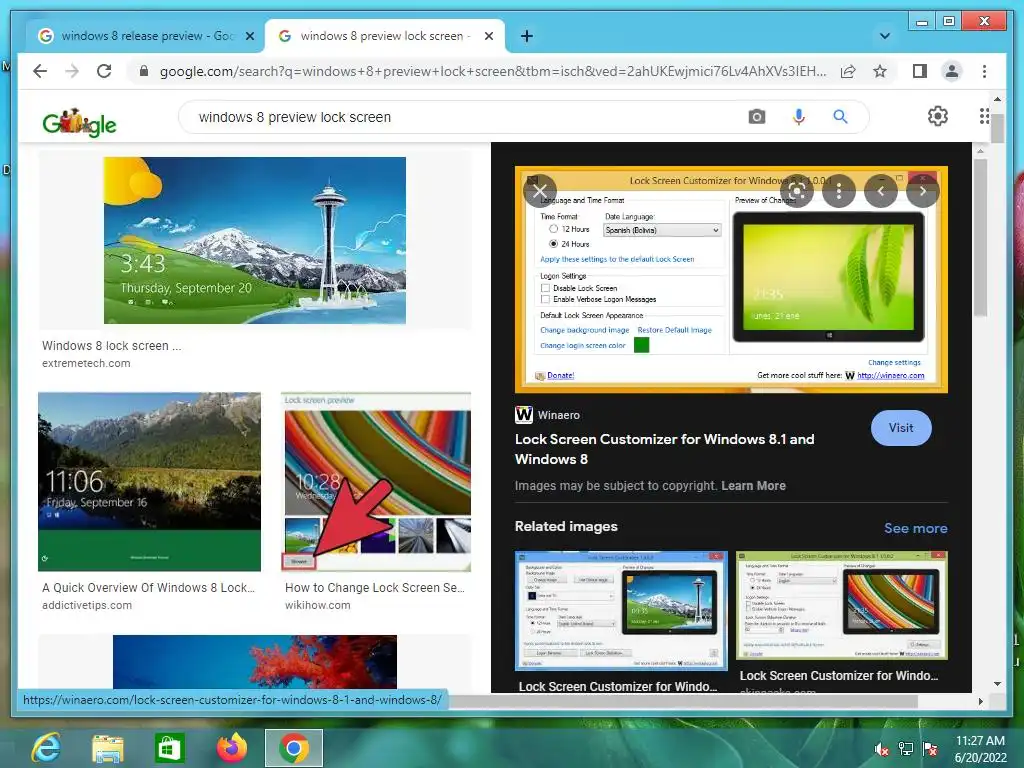The height and width of the screenshot is (768, 1024).
Task: Click the forward navigation arrow
Action: pyautogui.click(x=72, y=71)
